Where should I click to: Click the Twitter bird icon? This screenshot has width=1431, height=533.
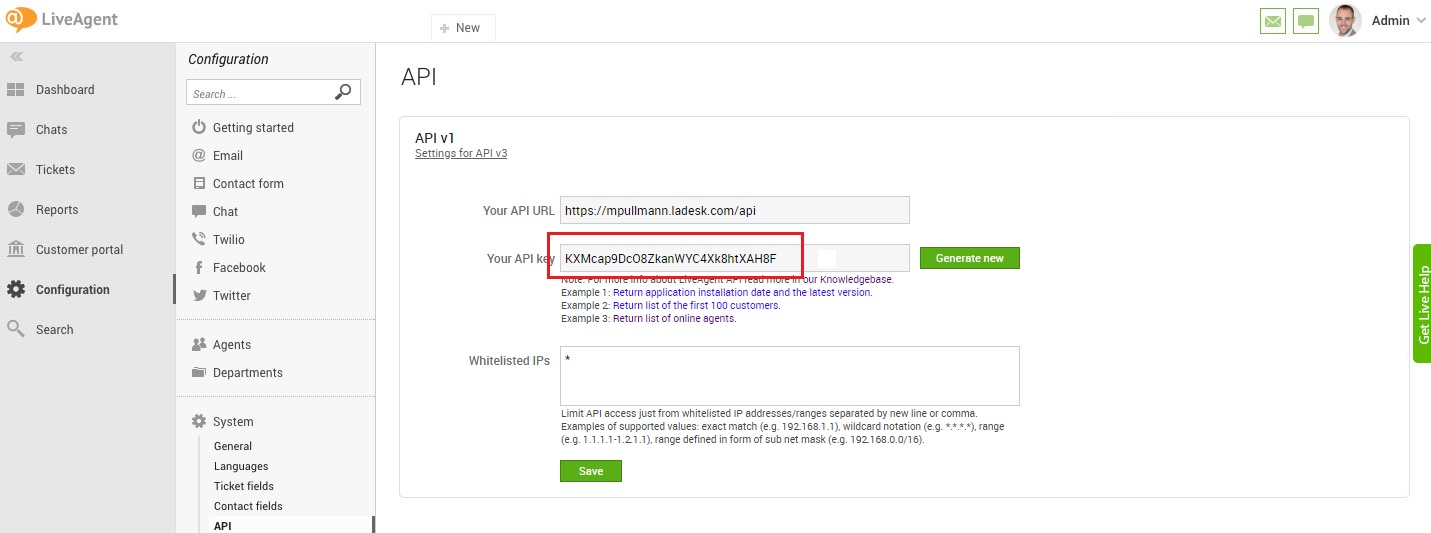pyautogui.click(x=198, y=295)
